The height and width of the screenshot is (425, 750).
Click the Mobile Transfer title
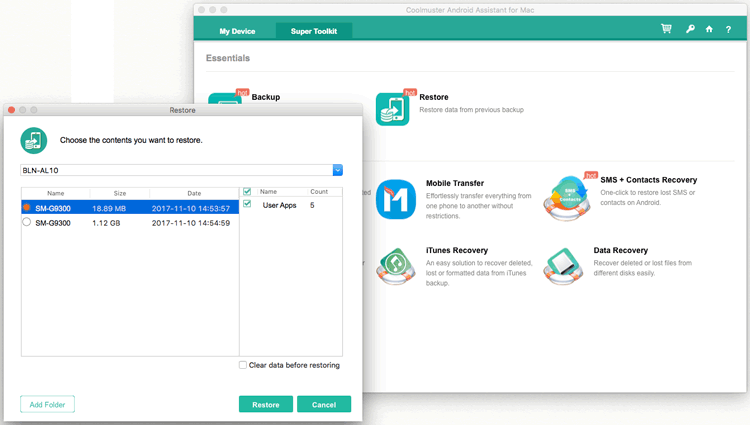455,183
